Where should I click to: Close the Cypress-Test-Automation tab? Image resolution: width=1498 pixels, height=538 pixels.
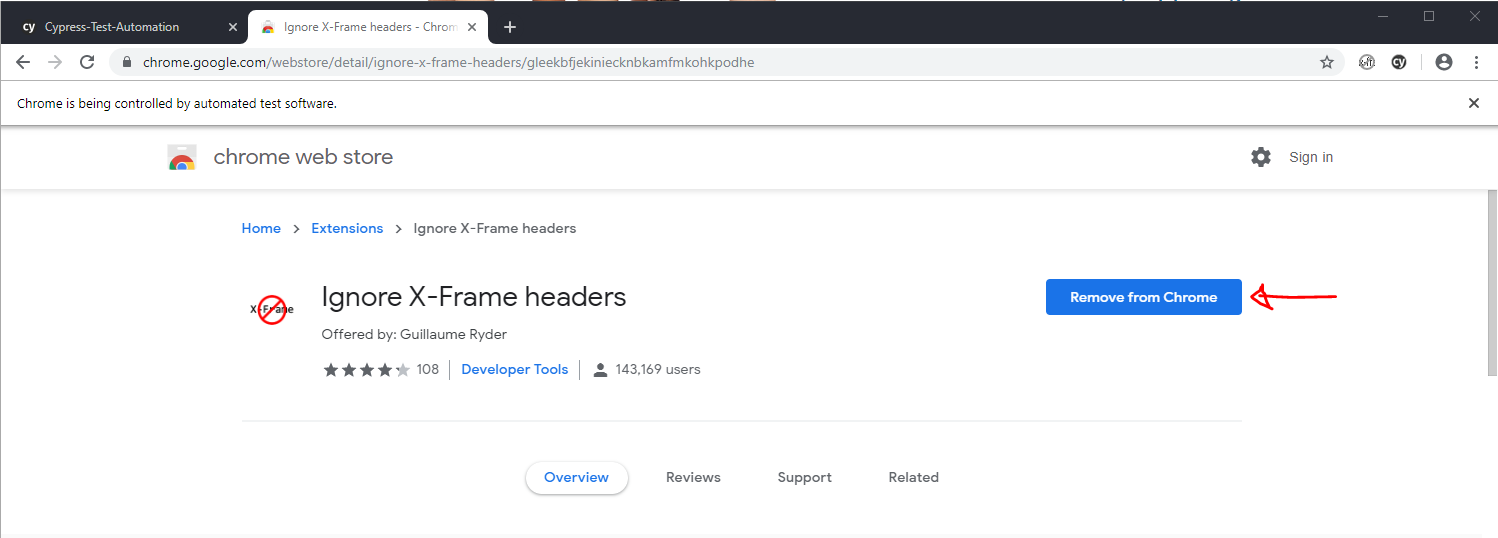tap(233, 27)
